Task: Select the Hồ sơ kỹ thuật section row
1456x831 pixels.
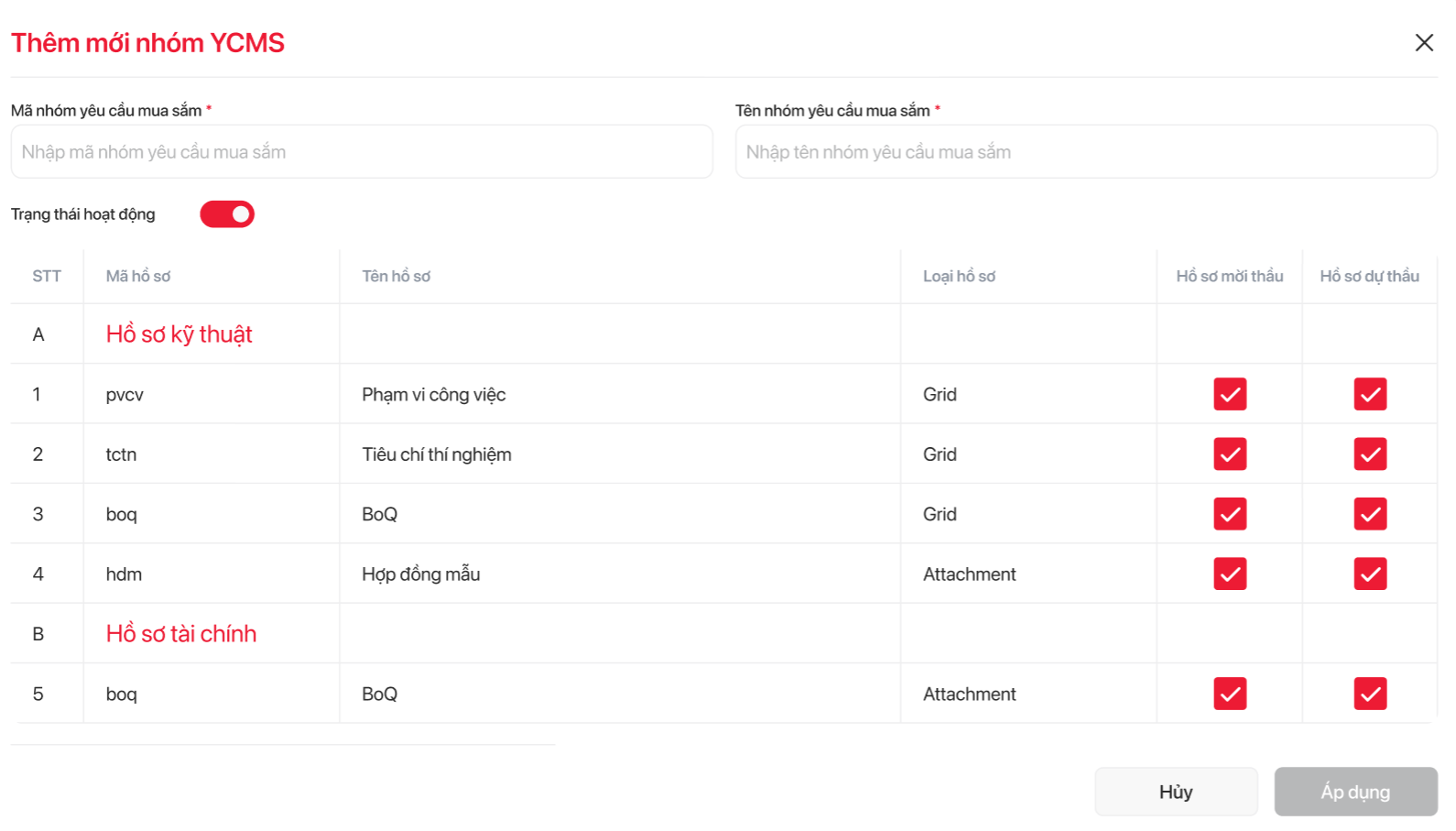Action: [x=179, y=334]
